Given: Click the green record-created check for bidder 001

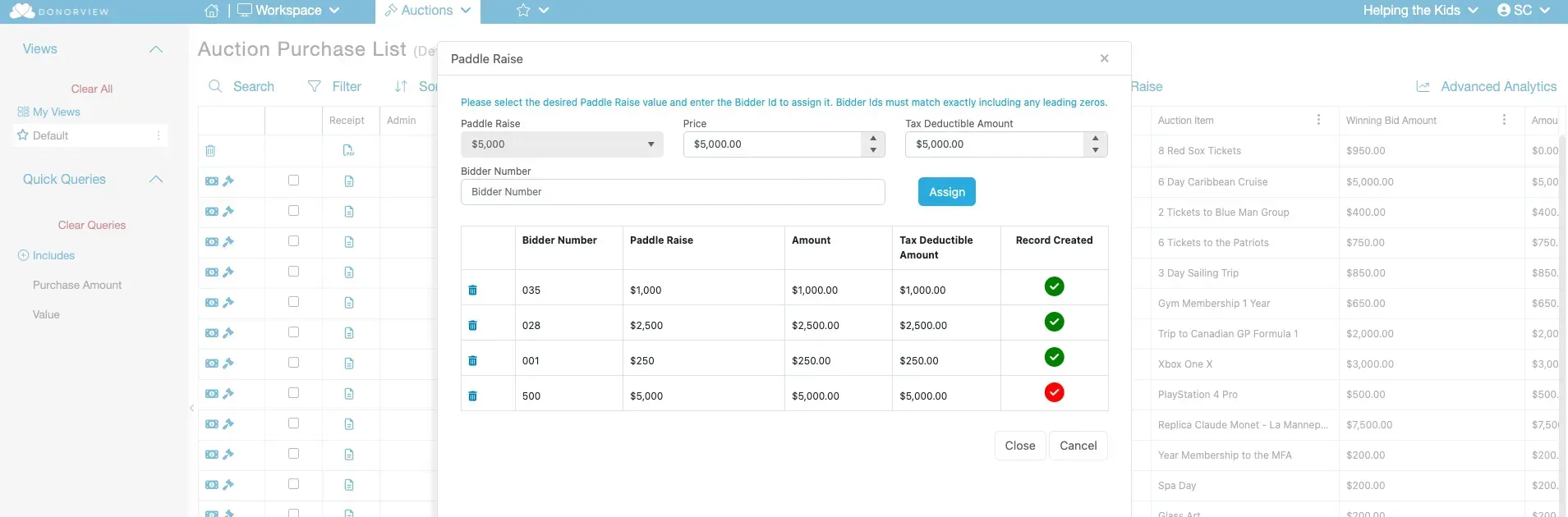Looking at the screenshot, I should pos(1054,357).
